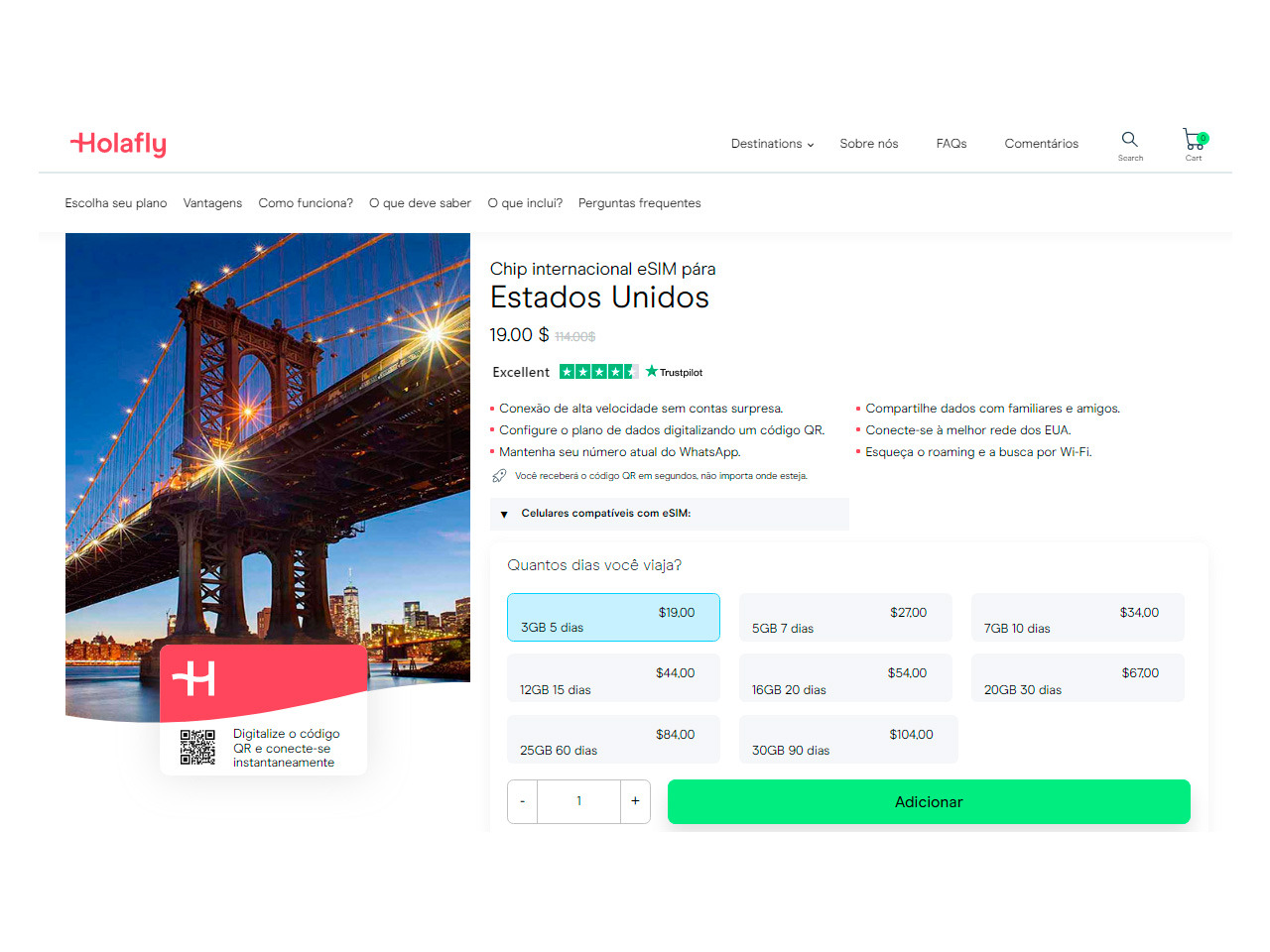Click Configure o plano de dados bullet text
The image size is (1270, 952).
click(x=662, y=430)
